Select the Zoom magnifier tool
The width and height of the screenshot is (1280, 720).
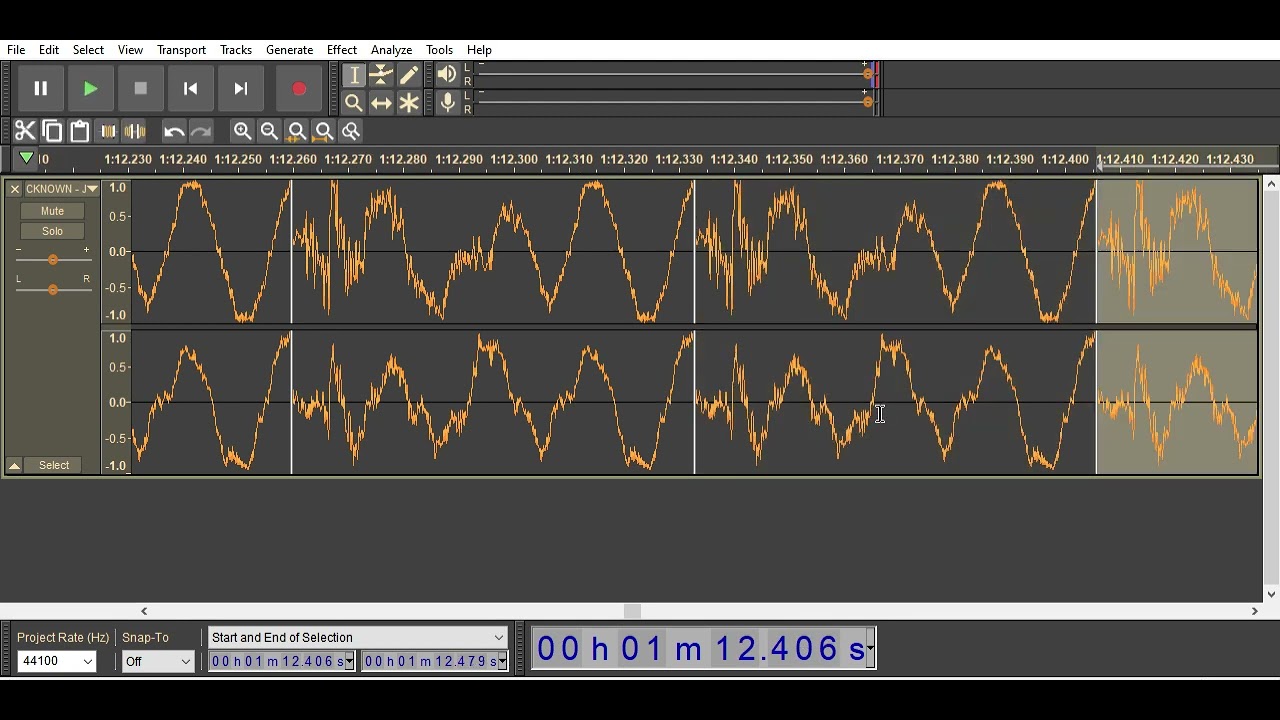tap(353, 103)
